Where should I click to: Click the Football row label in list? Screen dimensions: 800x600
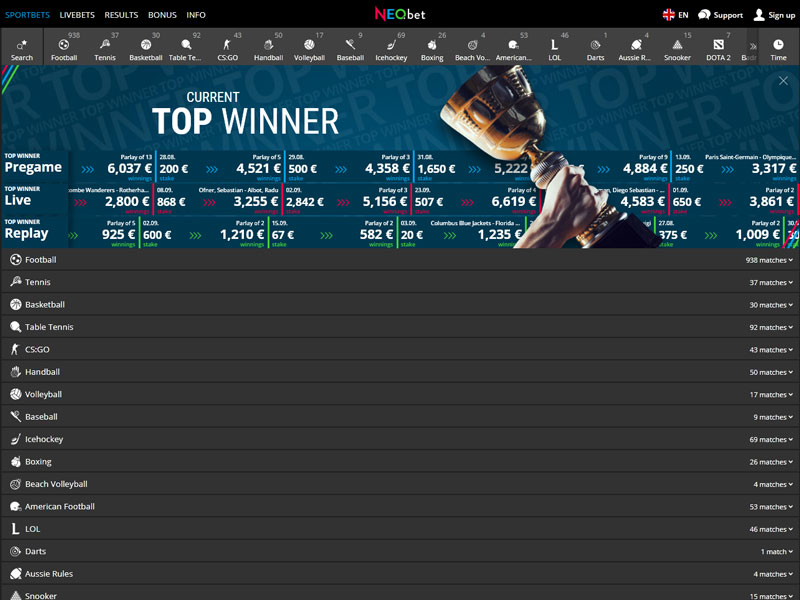41,260
